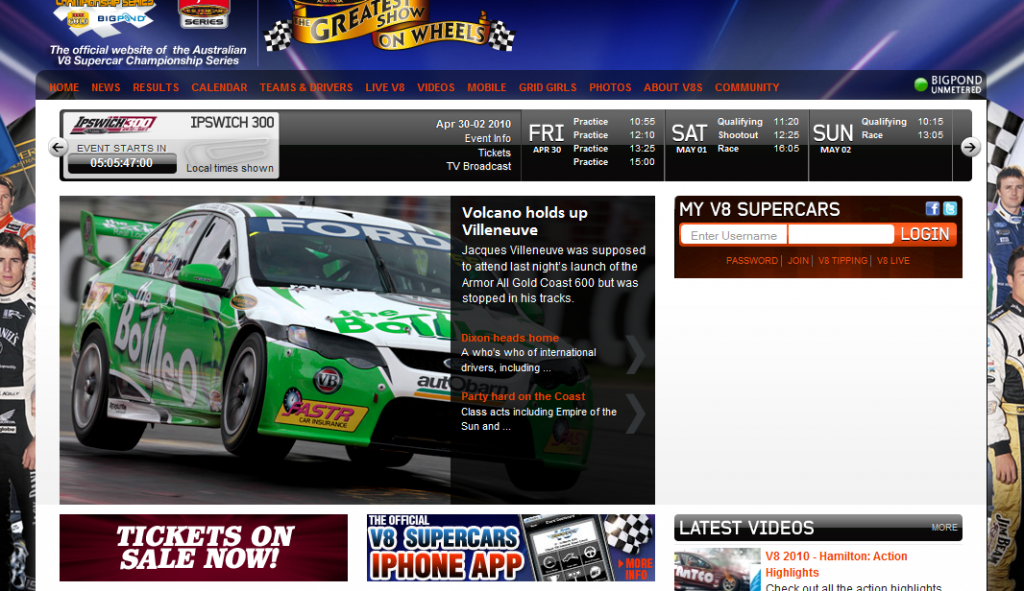Click the Tickets On Sale Now banner
Screen dimensions: 1024x591
pyautogui.click(x=204, y=547)
